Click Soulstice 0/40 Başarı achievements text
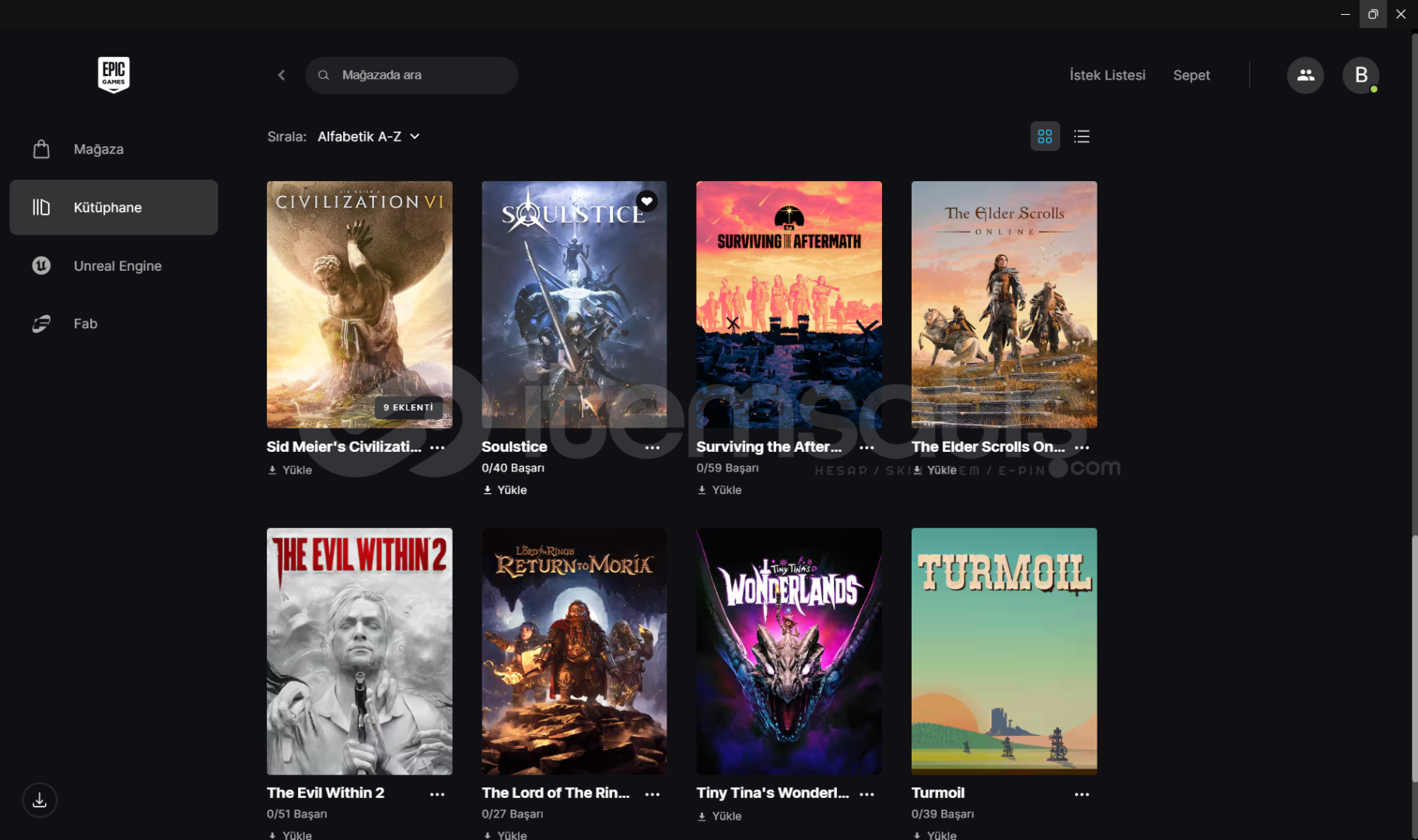This screenshot has width=1418, height=840. point(513,468)
